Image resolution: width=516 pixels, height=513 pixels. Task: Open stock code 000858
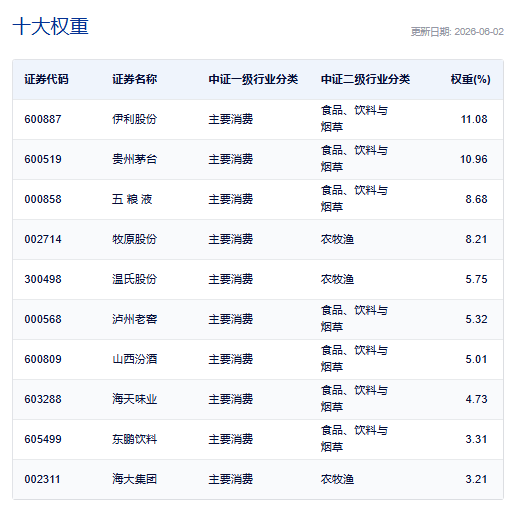tap(43, 199)
